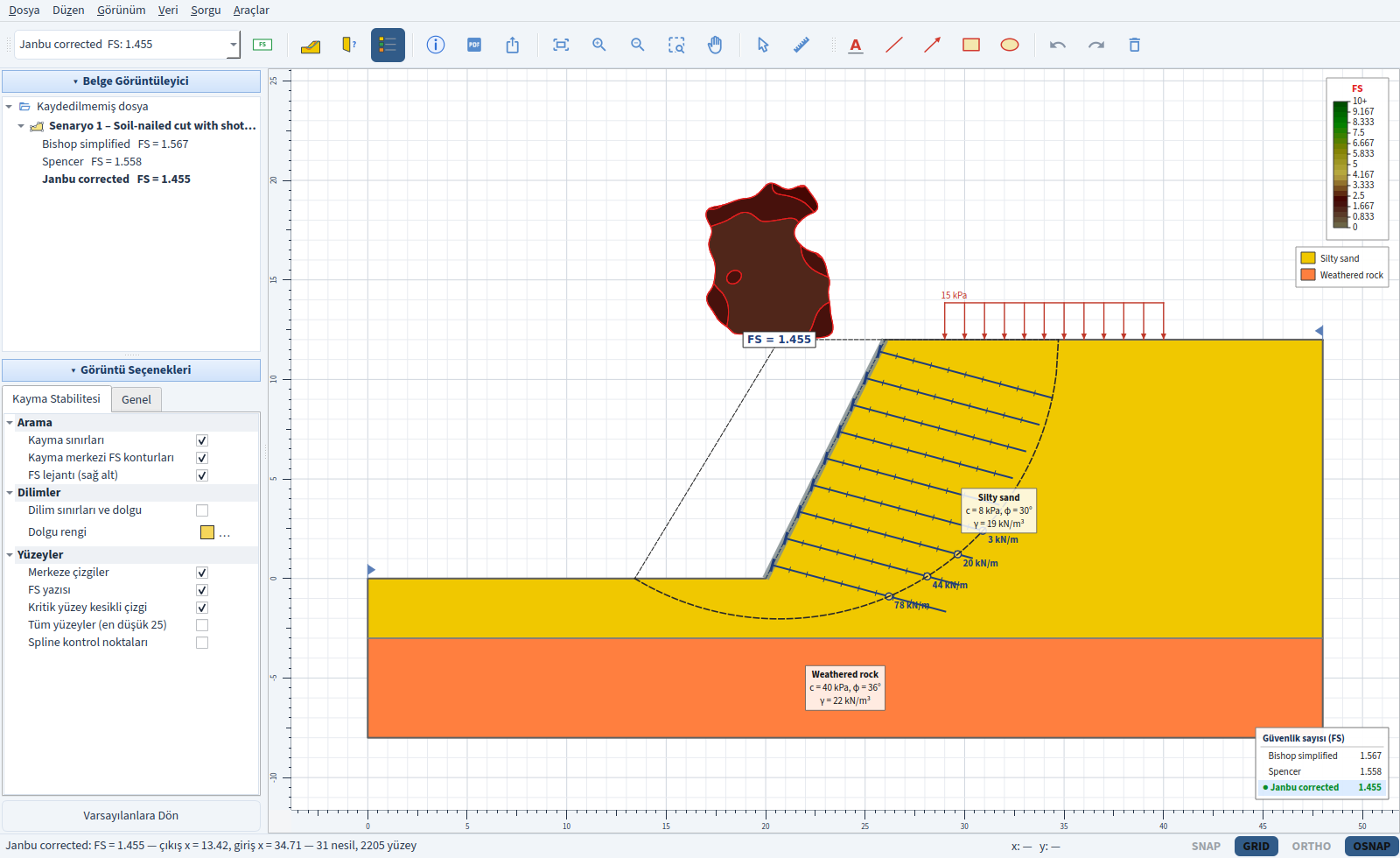This screenshot has width=1400, height=858.
Task: Switch to the Genel tab
Action: pos(136,399)
